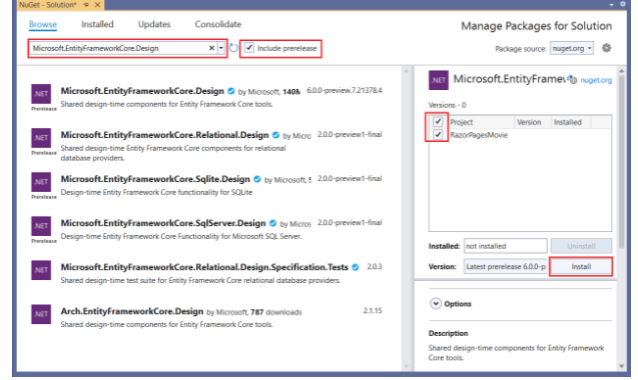
Task: Click the window options gear at top right
Action: (x=623, y=4)
